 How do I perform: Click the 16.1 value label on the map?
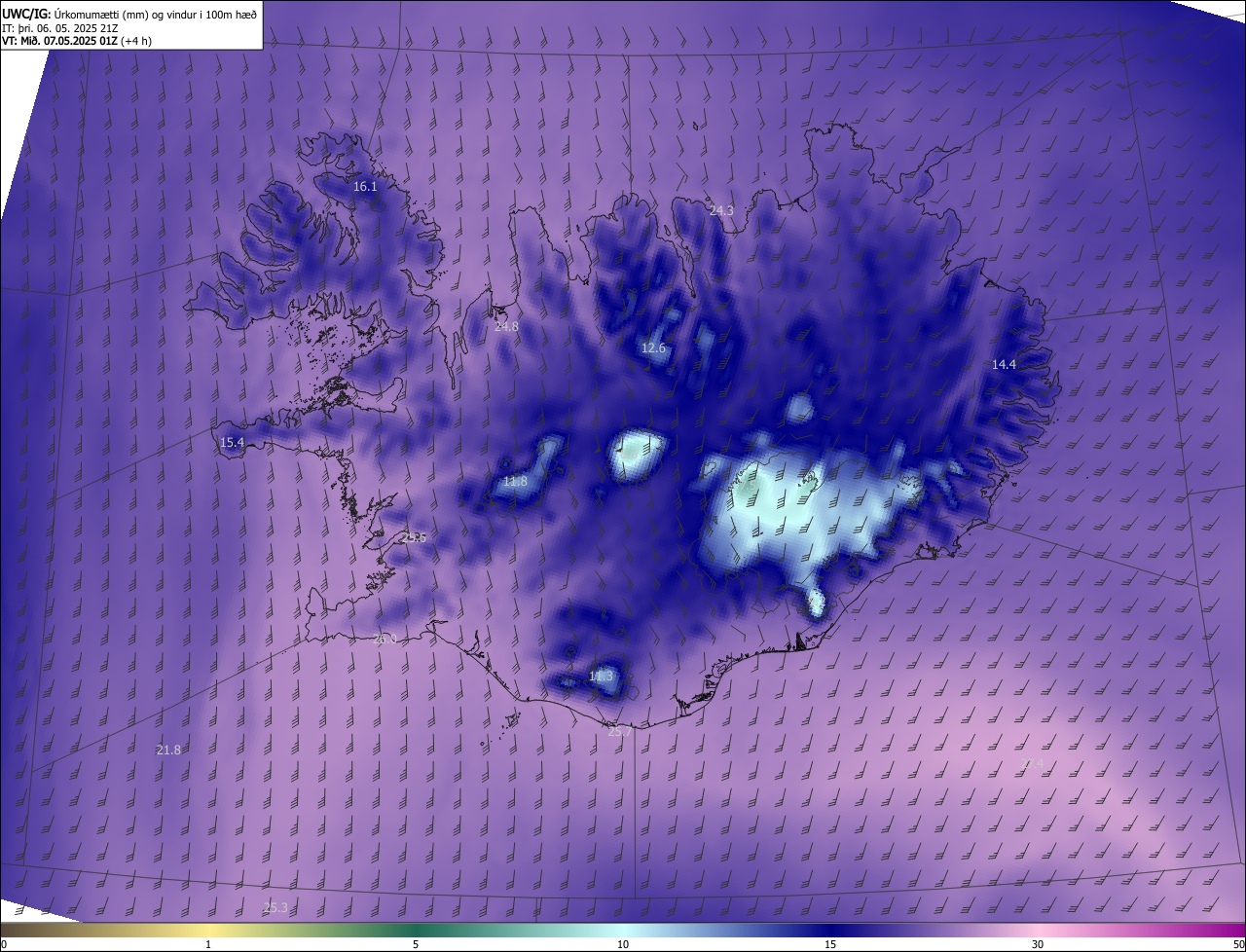pos(365,186)
